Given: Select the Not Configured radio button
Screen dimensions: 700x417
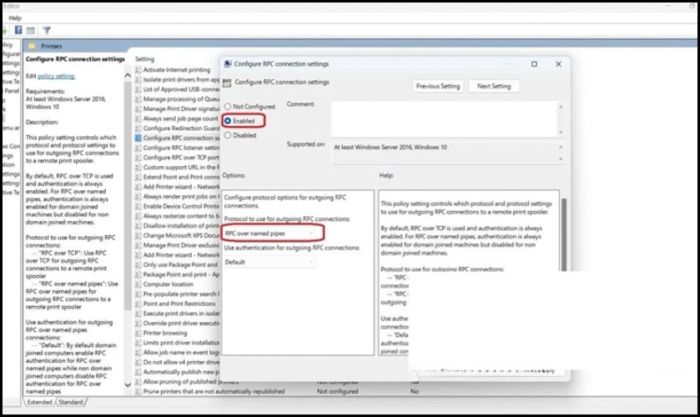Looking at the screenshot, I should coord(228,106).
